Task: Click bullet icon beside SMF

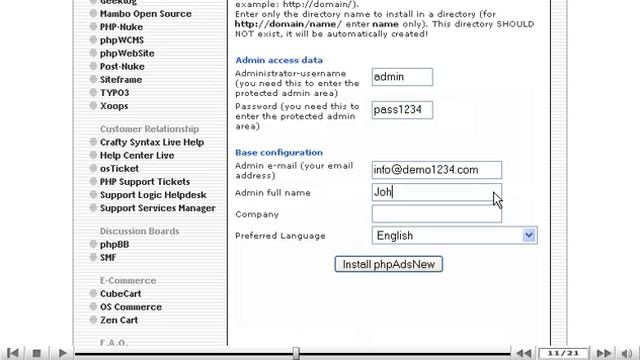Action: [x=93, y=257]
